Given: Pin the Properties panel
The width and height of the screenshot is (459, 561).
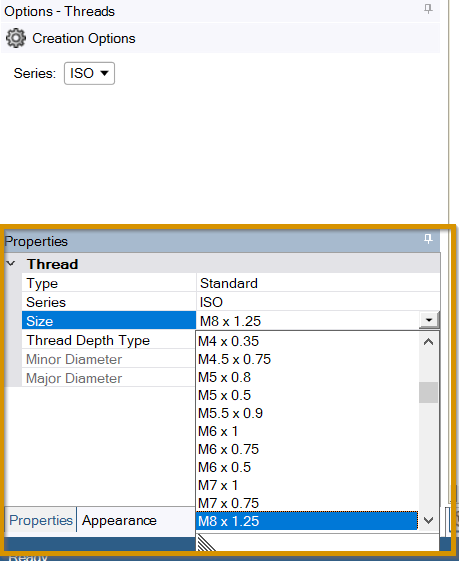Looking at the screenshot, I should 428,239.
